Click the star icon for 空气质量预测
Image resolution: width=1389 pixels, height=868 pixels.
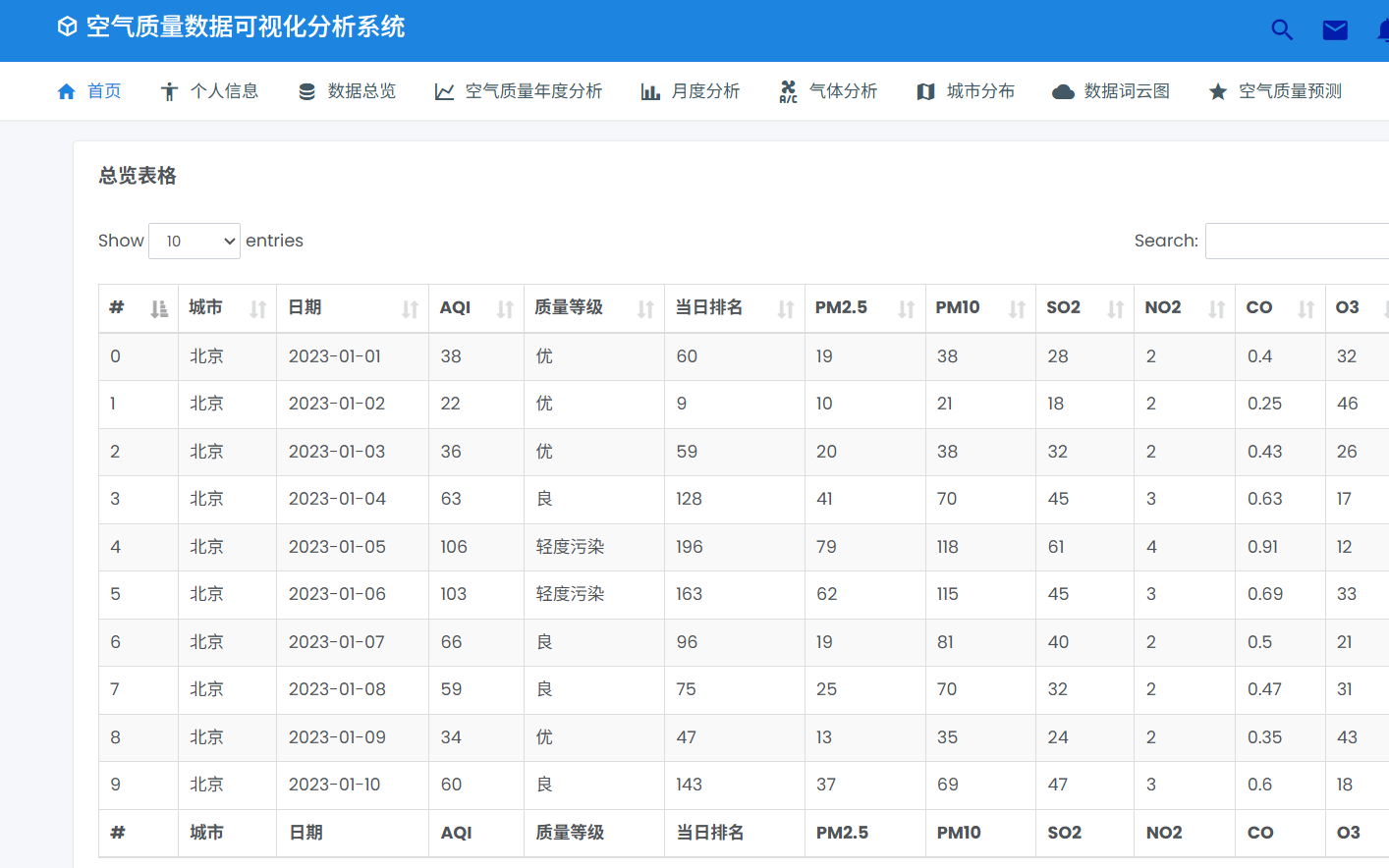tap(1218, 91)
